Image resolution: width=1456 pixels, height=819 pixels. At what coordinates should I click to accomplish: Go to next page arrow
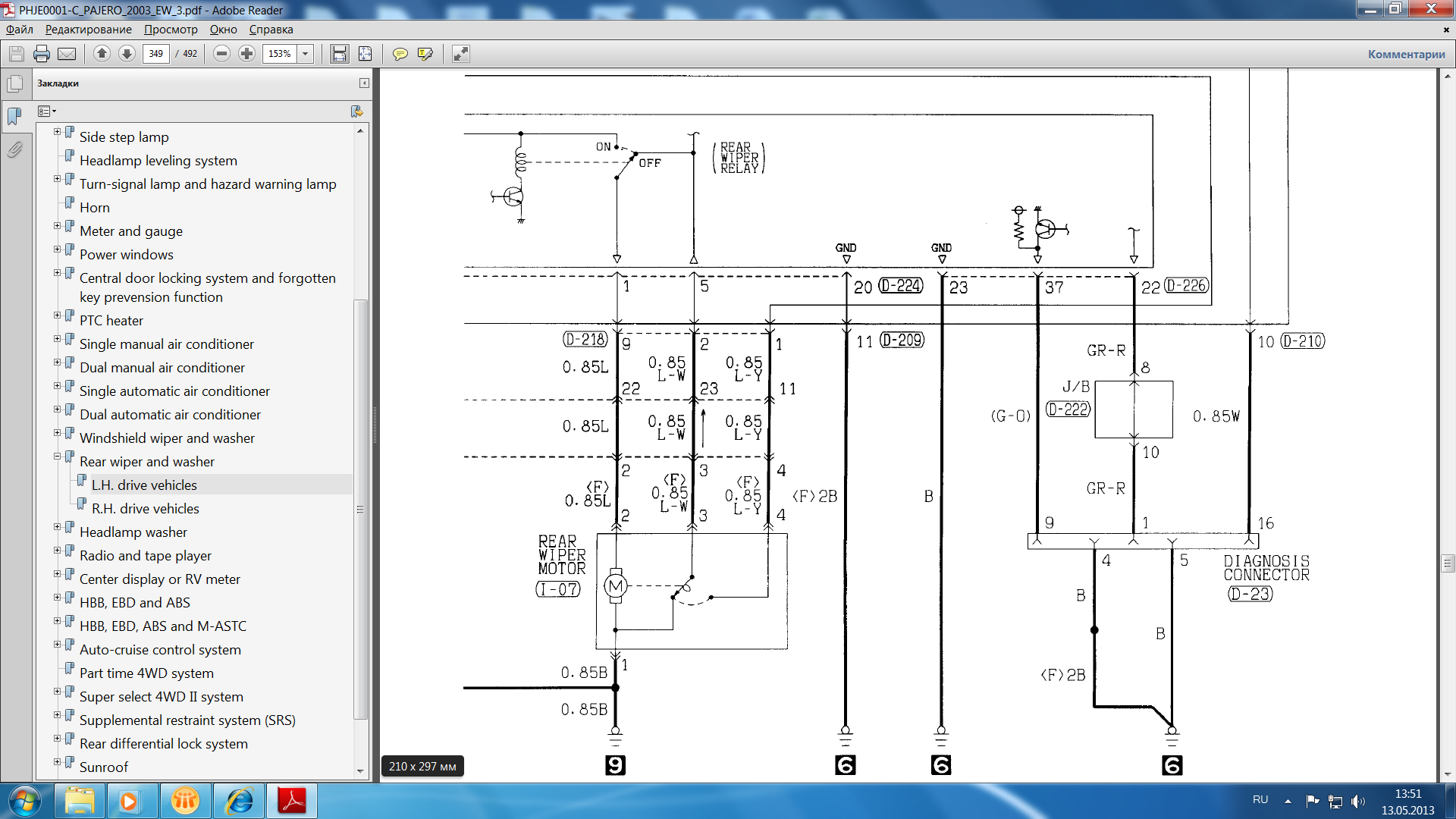[x=127, y=54]
